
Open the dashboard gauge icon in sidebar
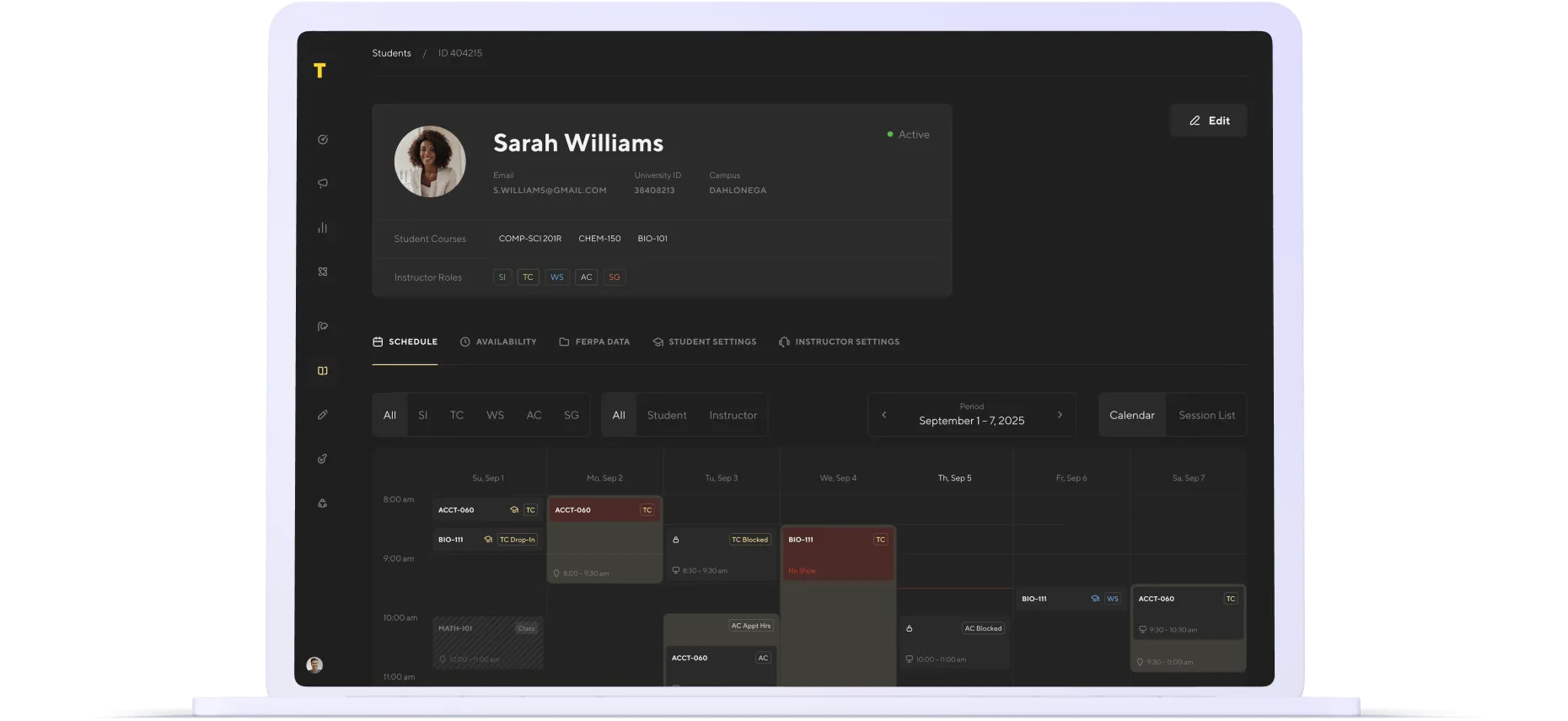point(322,139)
